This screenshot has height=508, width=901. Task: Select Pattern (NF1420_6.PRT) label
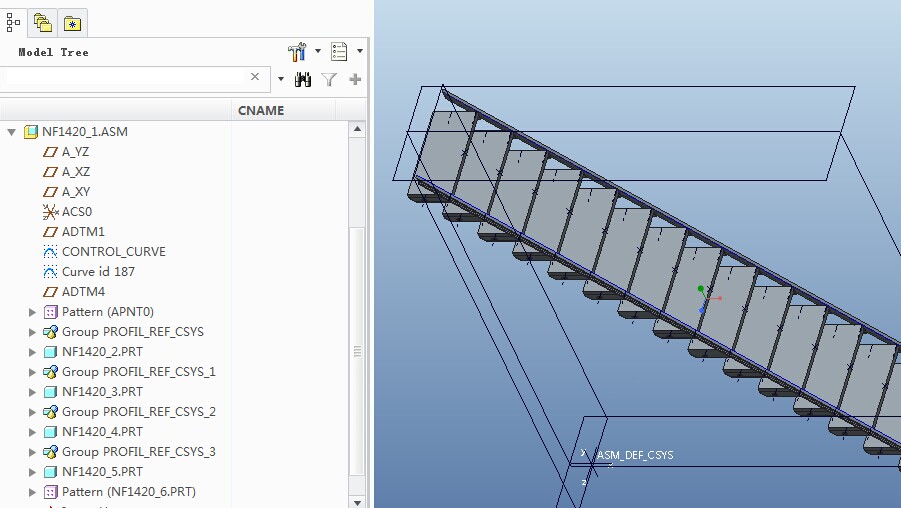point(129,492)
